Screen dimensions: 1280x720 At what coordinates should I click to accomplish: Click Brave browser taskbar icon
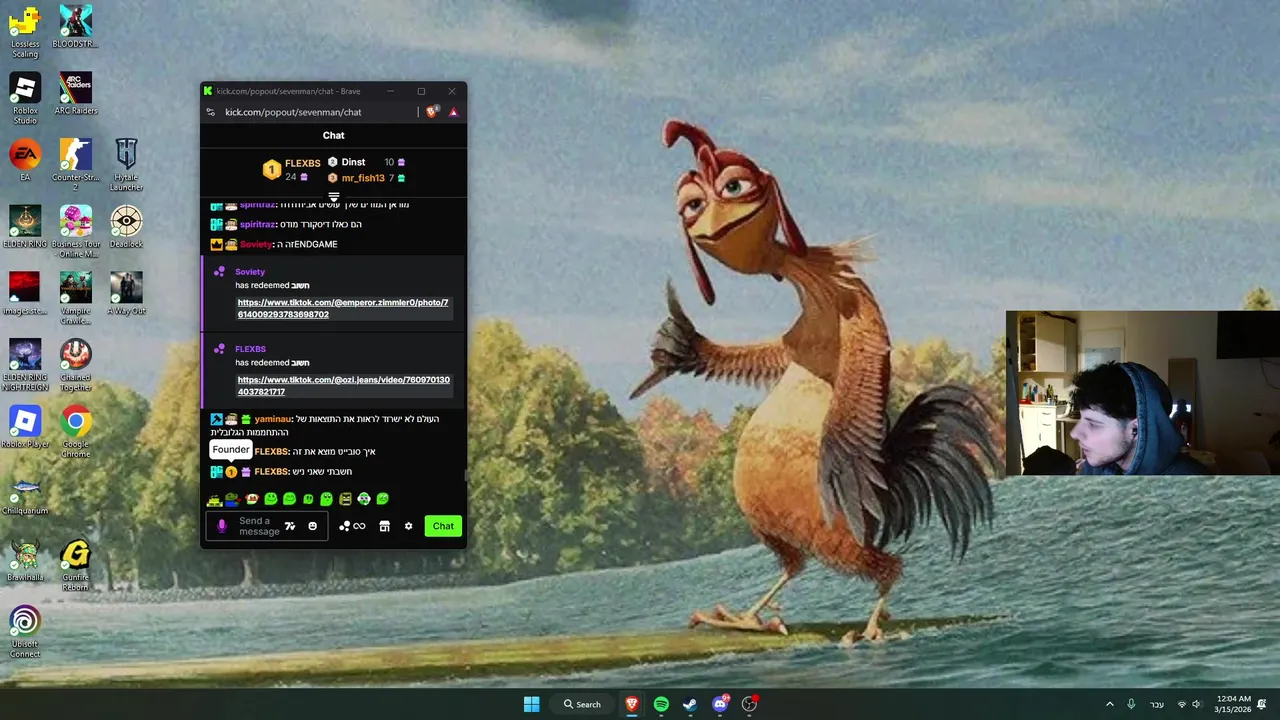632,704
